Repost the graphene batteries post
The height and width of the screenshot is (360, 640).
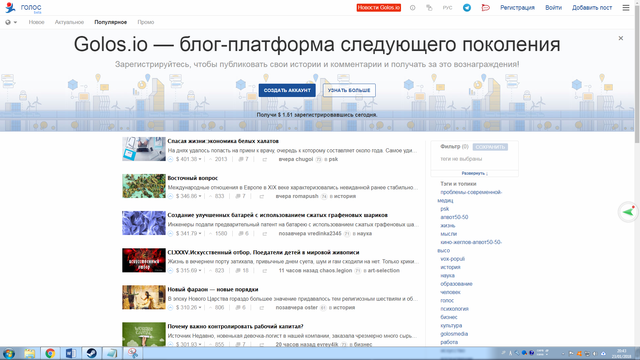(x=264, y=234)
